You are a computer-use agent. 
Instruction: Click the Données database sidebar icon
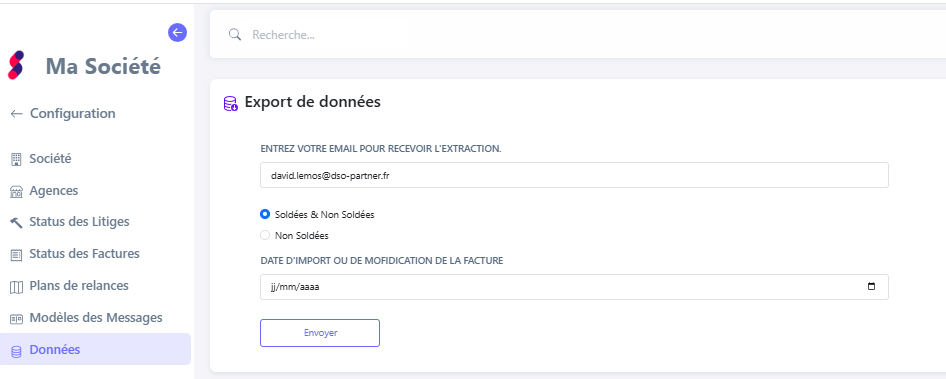pyautogui.click(x=16, y=351)
